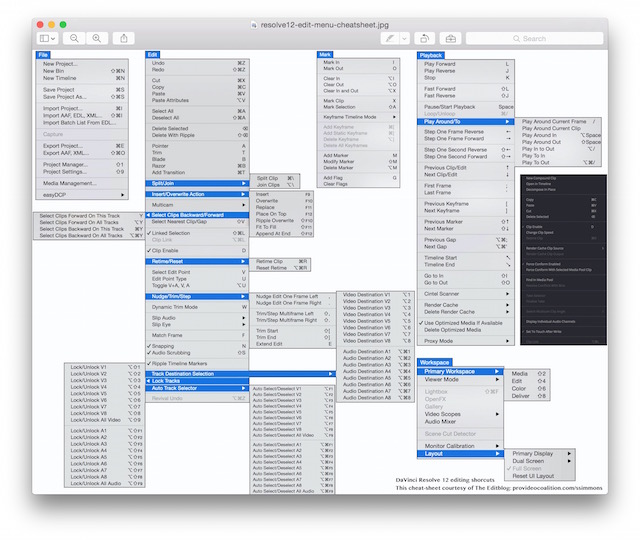
Task: Click the 'Playback' menu heading in image
Action: click(431, 55)
